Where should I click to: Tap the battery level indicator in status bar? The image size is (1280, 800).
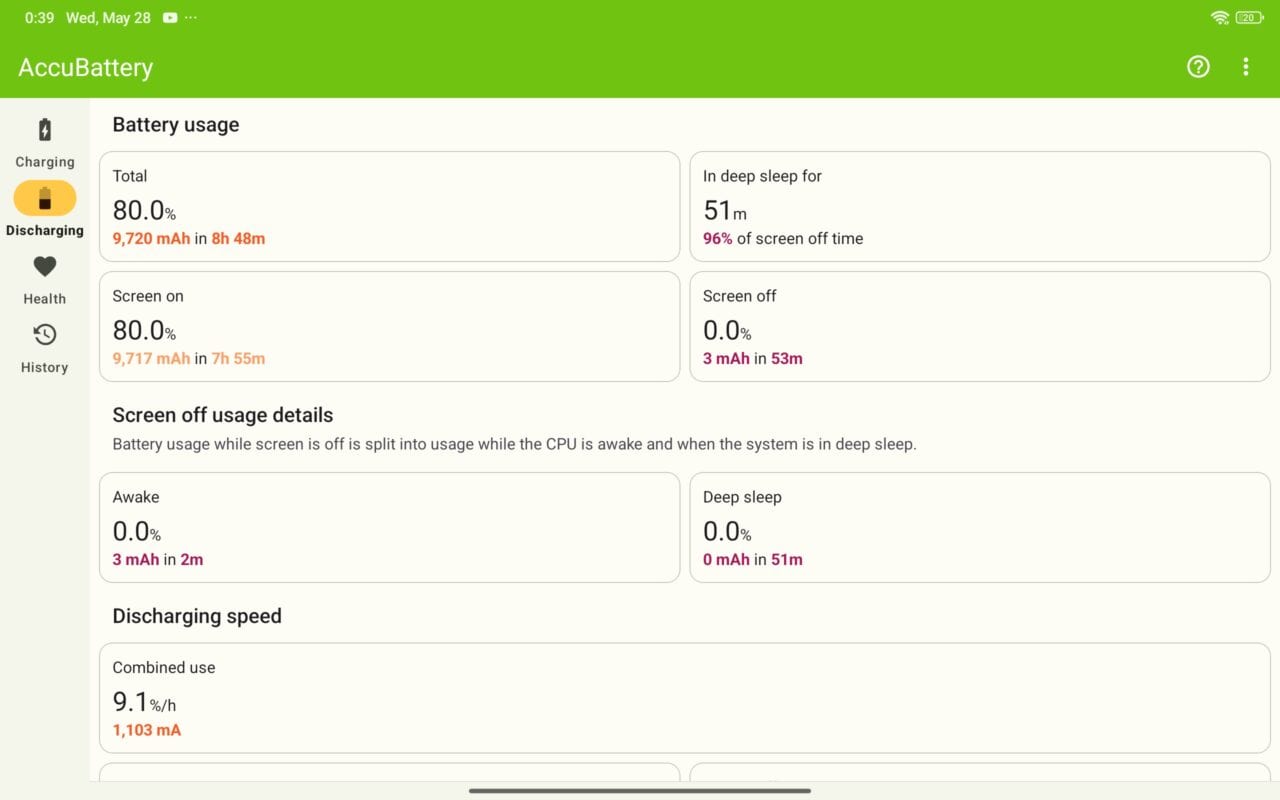click(1249, 18)
